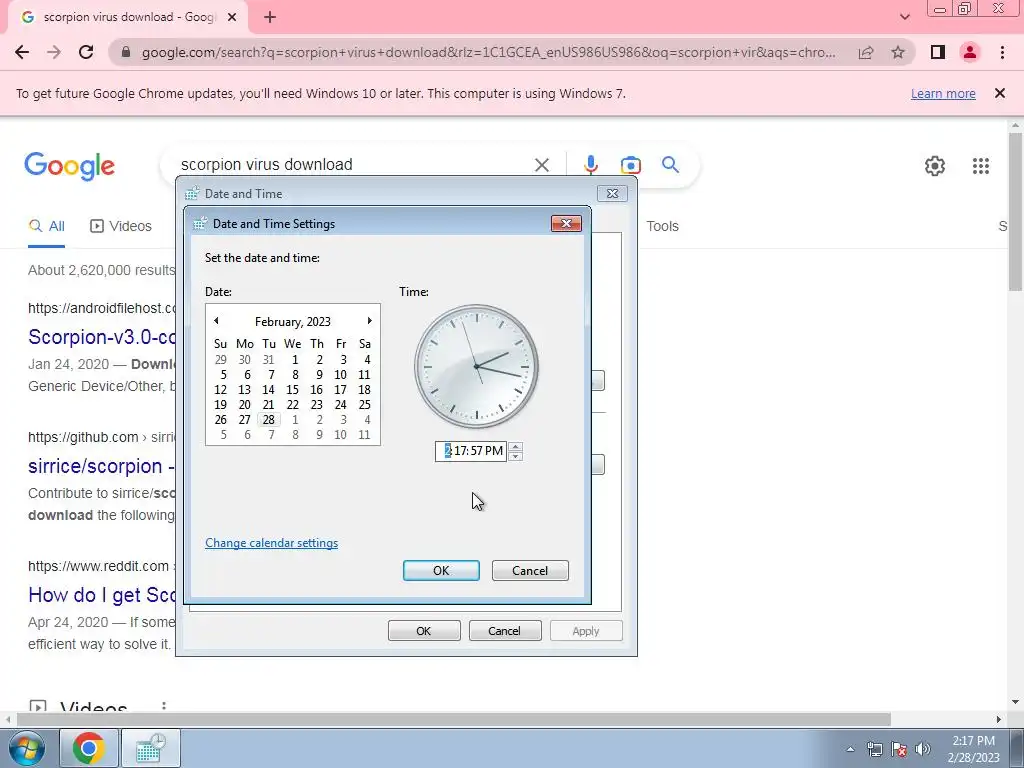Close the Date and Time Settings dialog
Screen dimensions: 1024x768
pos(566,223)
